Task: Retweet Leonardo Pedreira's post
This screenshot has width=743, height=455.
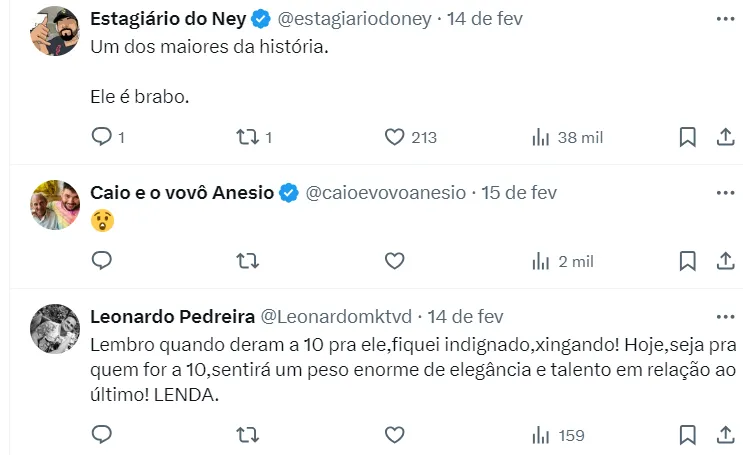Action: 247,435
